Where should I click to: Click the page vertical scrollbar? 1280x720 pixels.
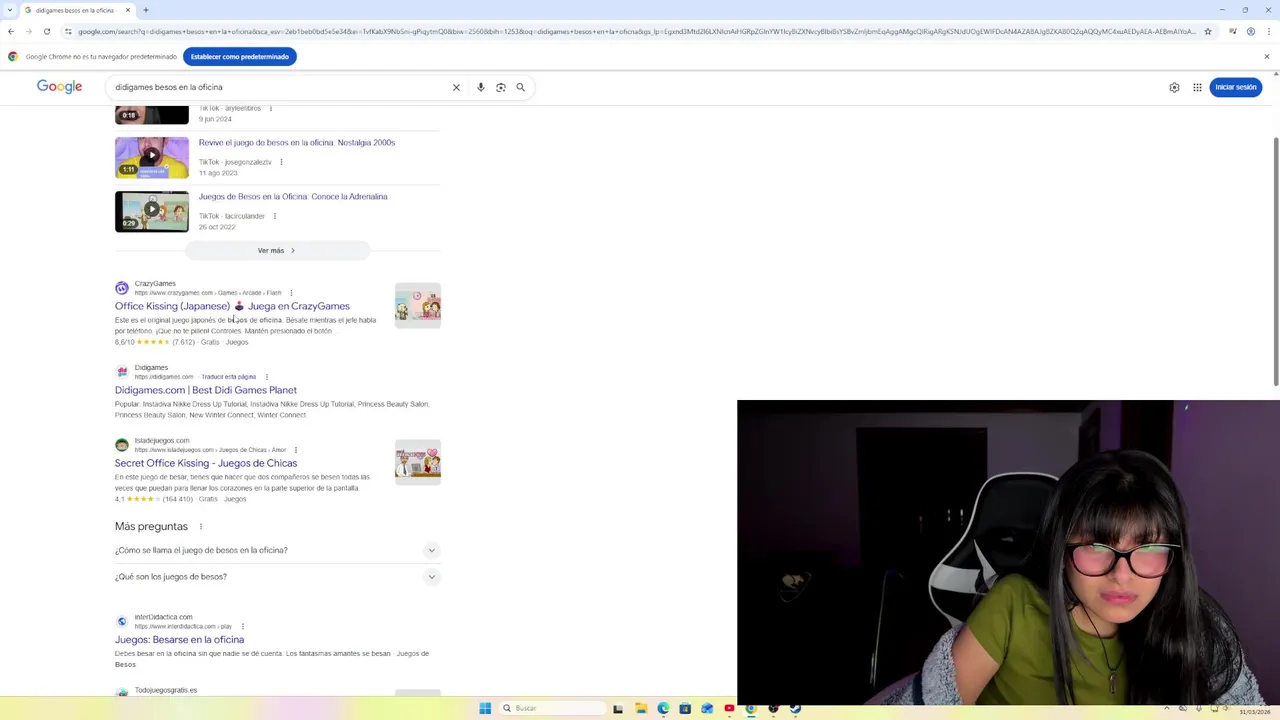coord(1276,260)
